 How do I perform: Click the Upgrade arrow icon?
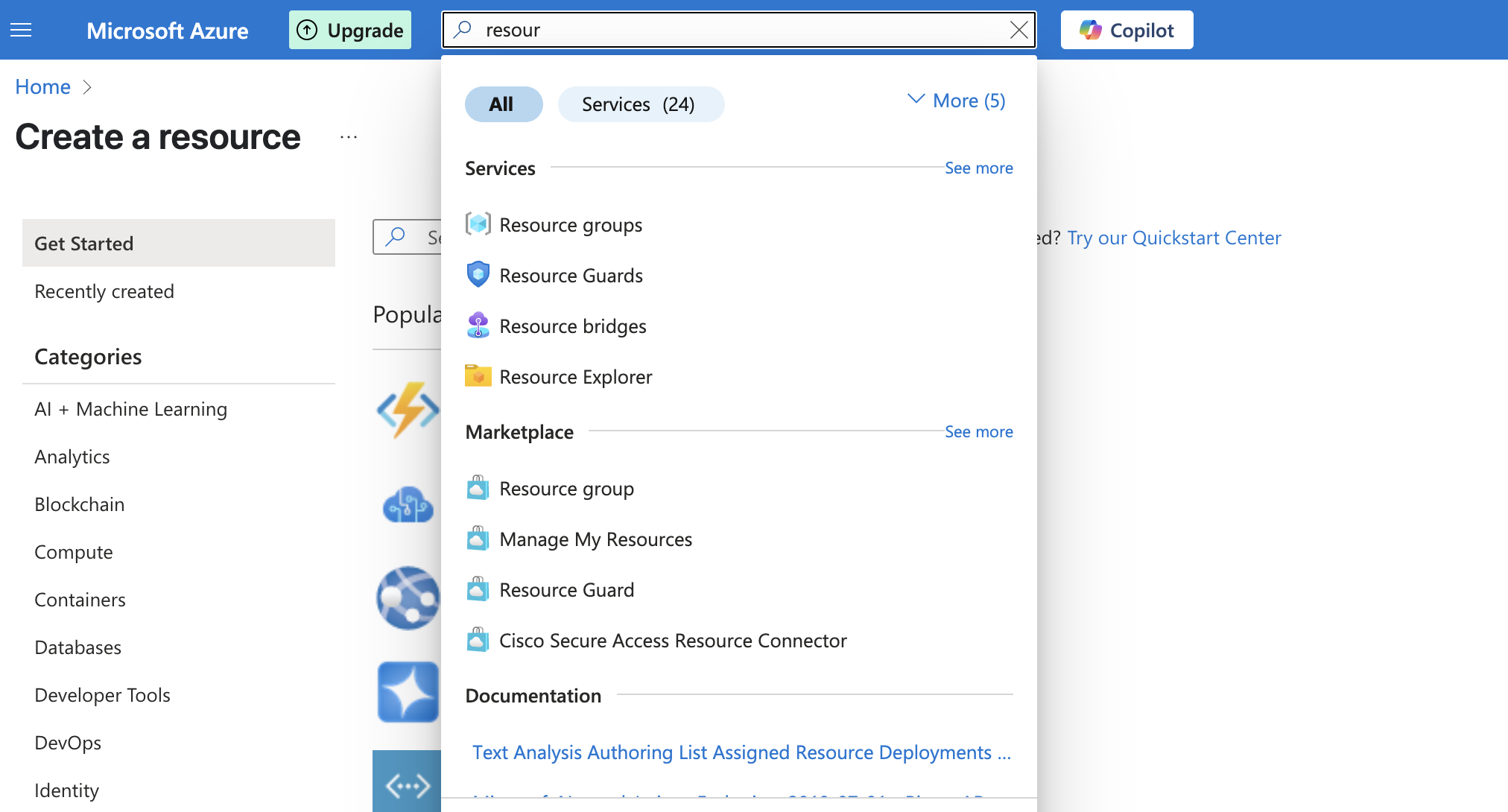click(307, 30)
